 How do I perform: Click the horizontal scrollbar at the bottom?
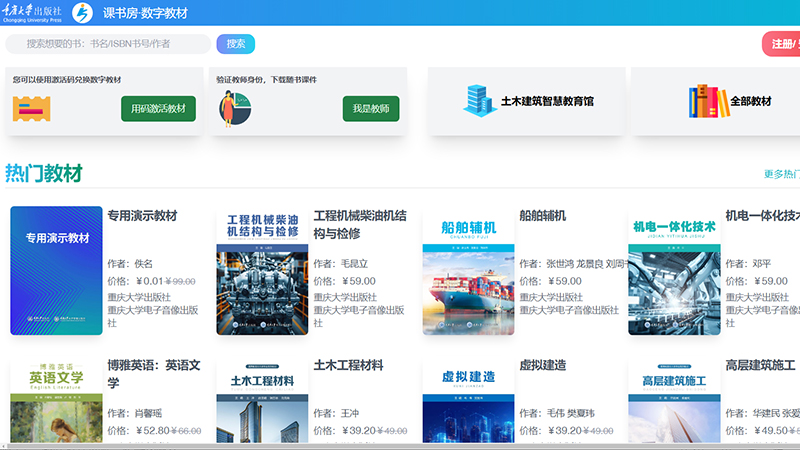click(x=400, y=446)
